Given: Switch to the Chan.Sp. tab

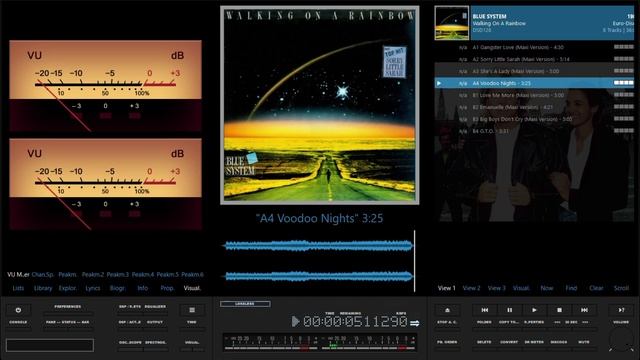Looking at the screenshot, I should (43, 275).
